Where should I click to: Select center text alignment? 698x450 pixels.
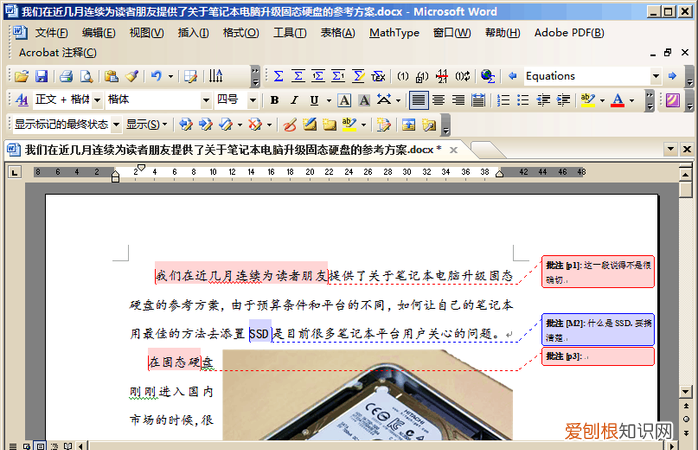pos(438,100)
